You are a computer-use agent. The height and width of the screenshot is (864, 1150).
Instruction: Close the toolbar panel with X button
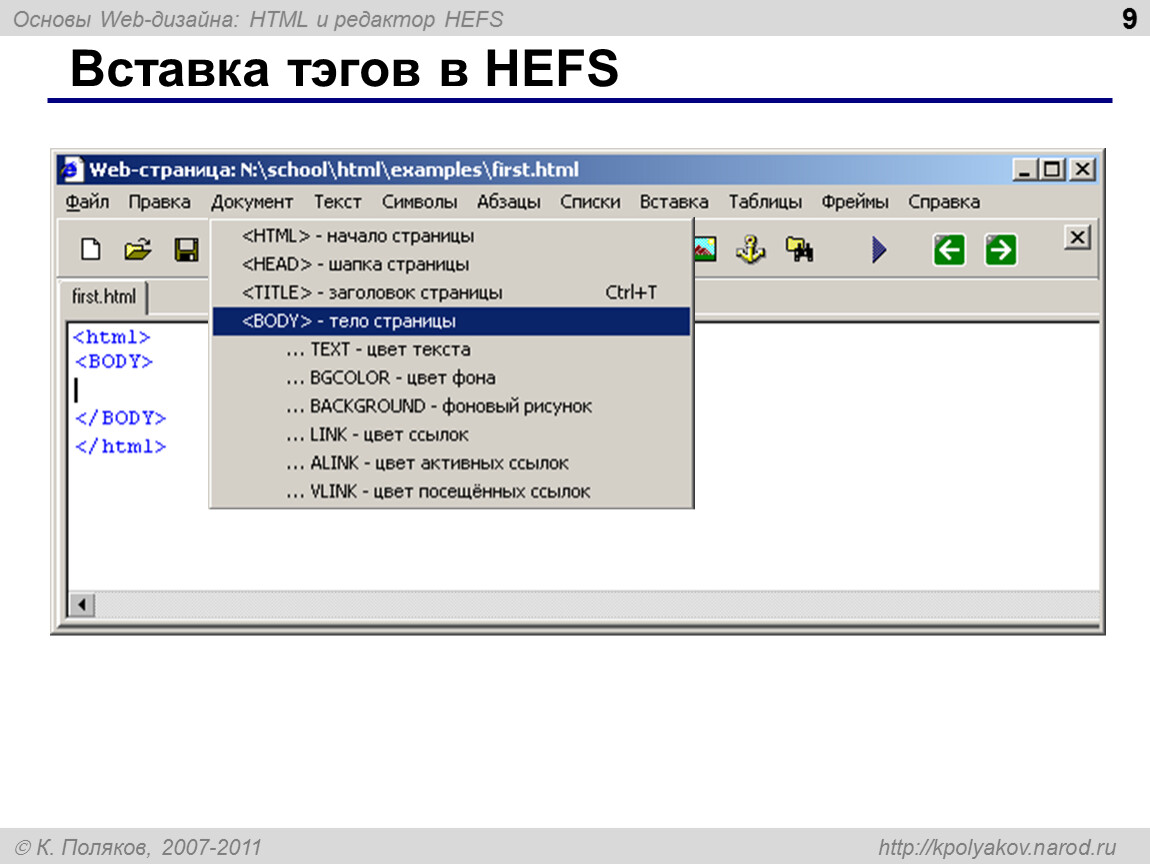[x=1077, y=238]
